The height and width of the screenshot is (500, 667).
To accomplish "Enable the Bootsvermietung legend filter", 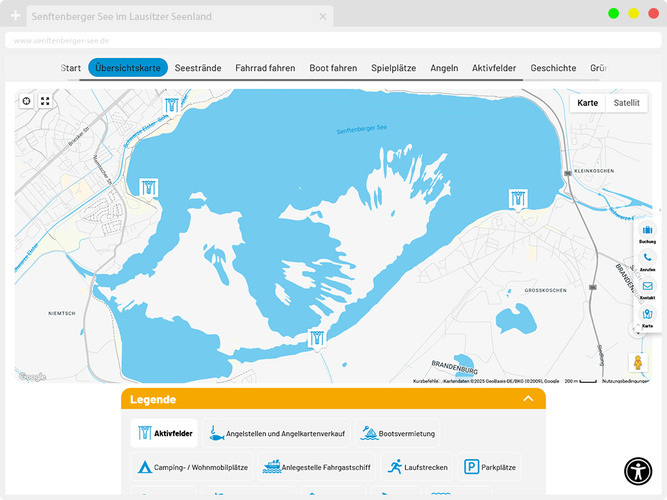I will point(398,433).
